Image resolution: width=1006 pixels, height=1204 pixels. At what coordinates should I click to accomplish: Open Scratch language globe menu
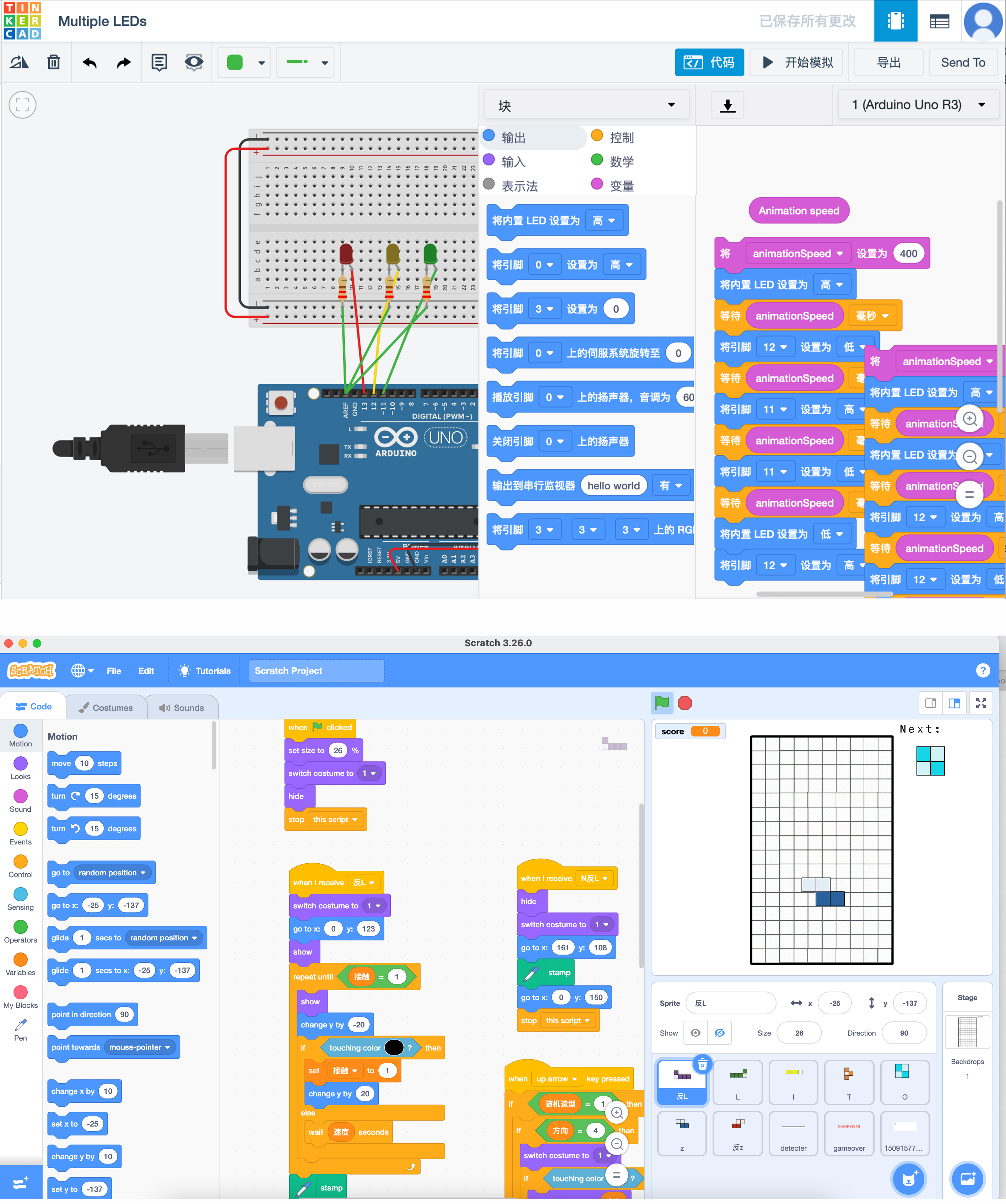point(82,670)
